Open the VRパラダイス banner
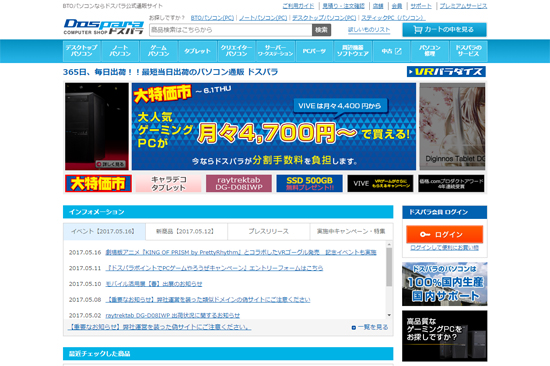Image resolution: width=550 pixels, height=366 pixels. tap(446, 72)
